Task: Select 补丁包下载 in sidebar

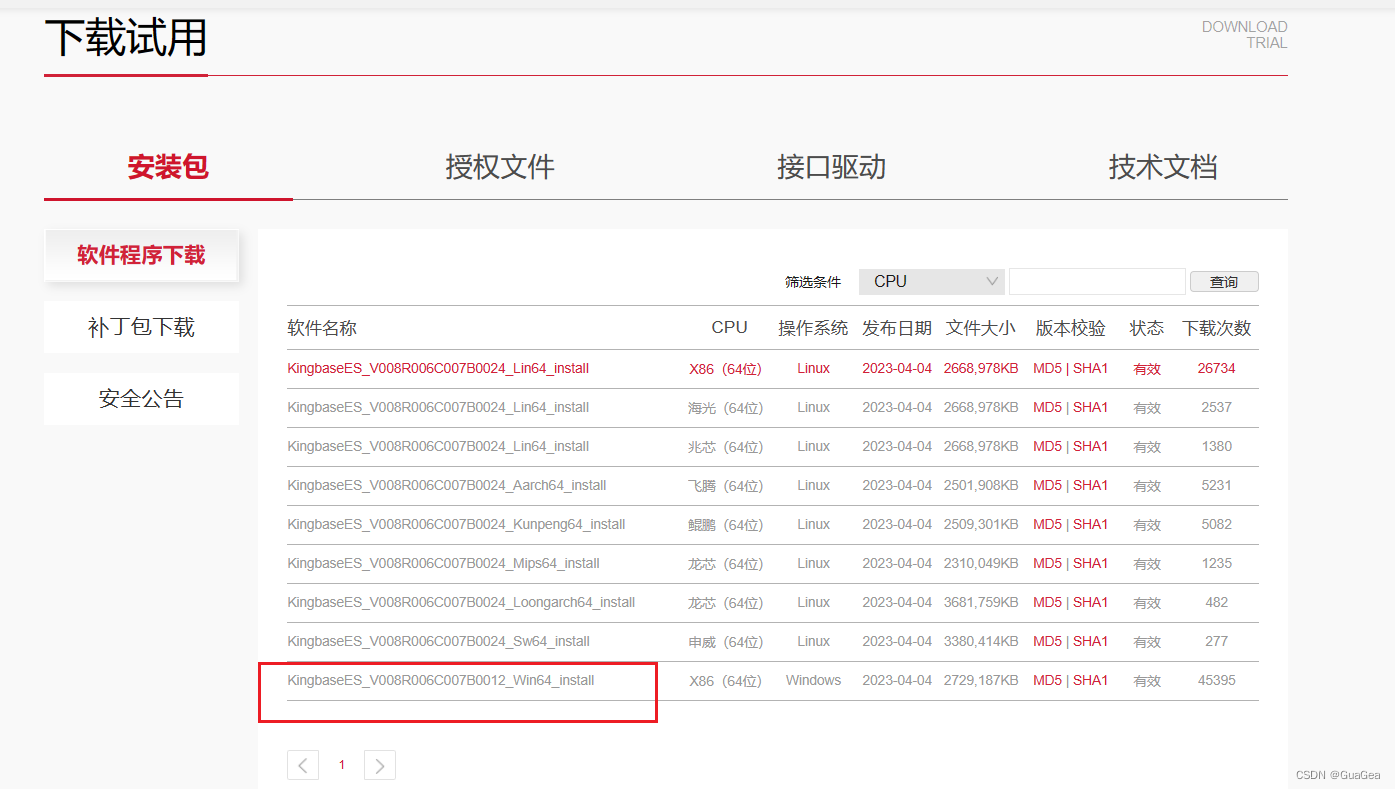Action: click(141, 327)
